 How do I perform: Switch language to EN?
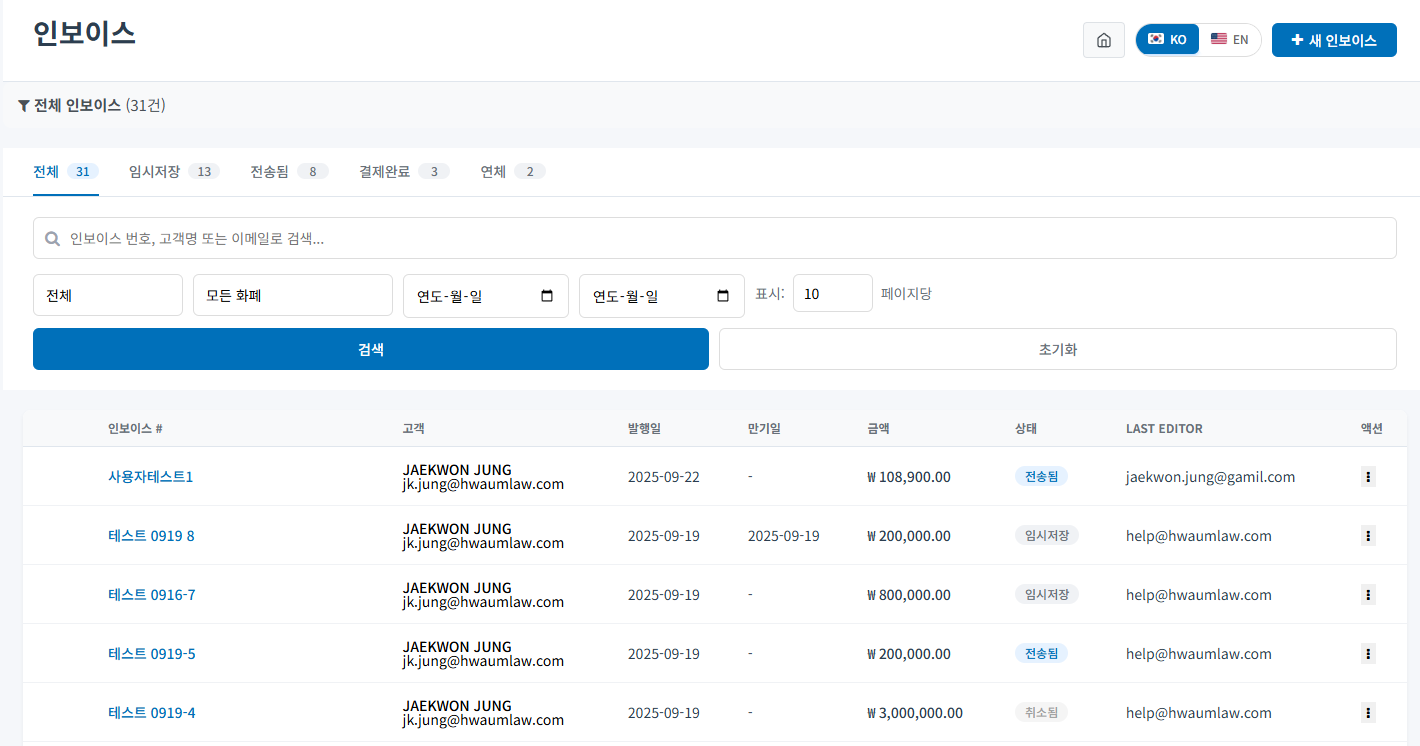point(1230,40)
